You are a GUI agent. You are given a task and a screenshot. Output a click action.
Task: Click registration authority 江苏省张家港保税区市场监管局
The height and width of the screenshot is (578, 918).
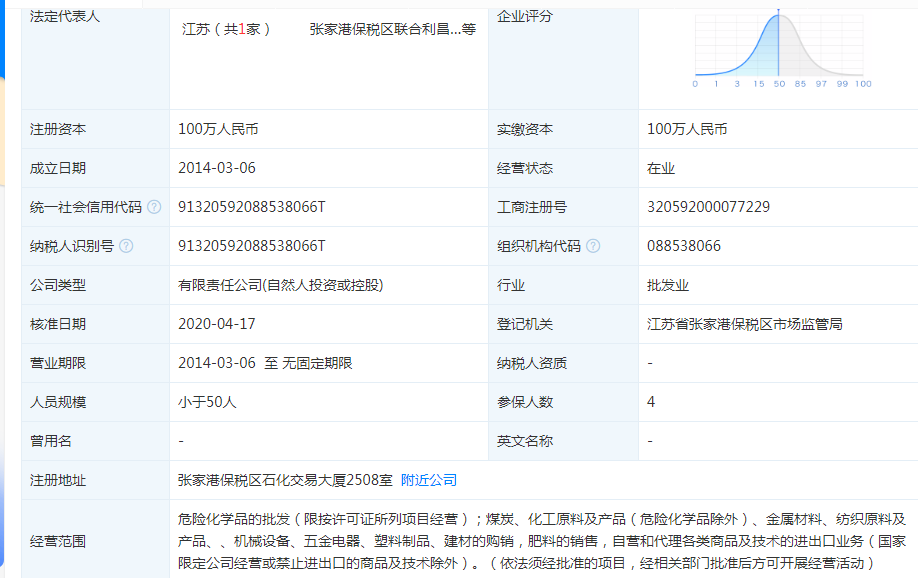tap(745, 324)
